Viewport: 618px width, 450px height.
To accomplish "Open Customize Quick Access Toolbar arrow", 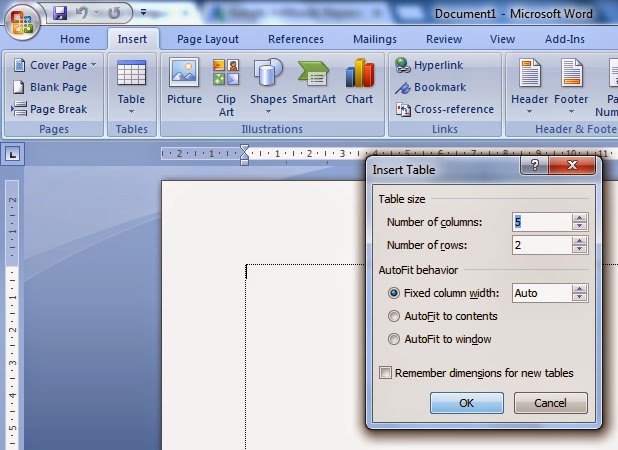I will 143,13.
